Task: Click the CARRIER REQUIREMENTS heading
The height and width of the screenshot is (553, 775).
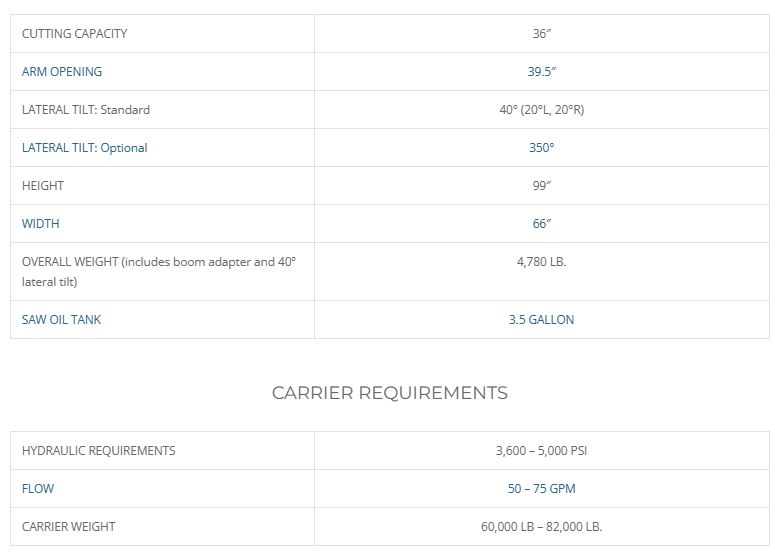Action: pos(390,393)
